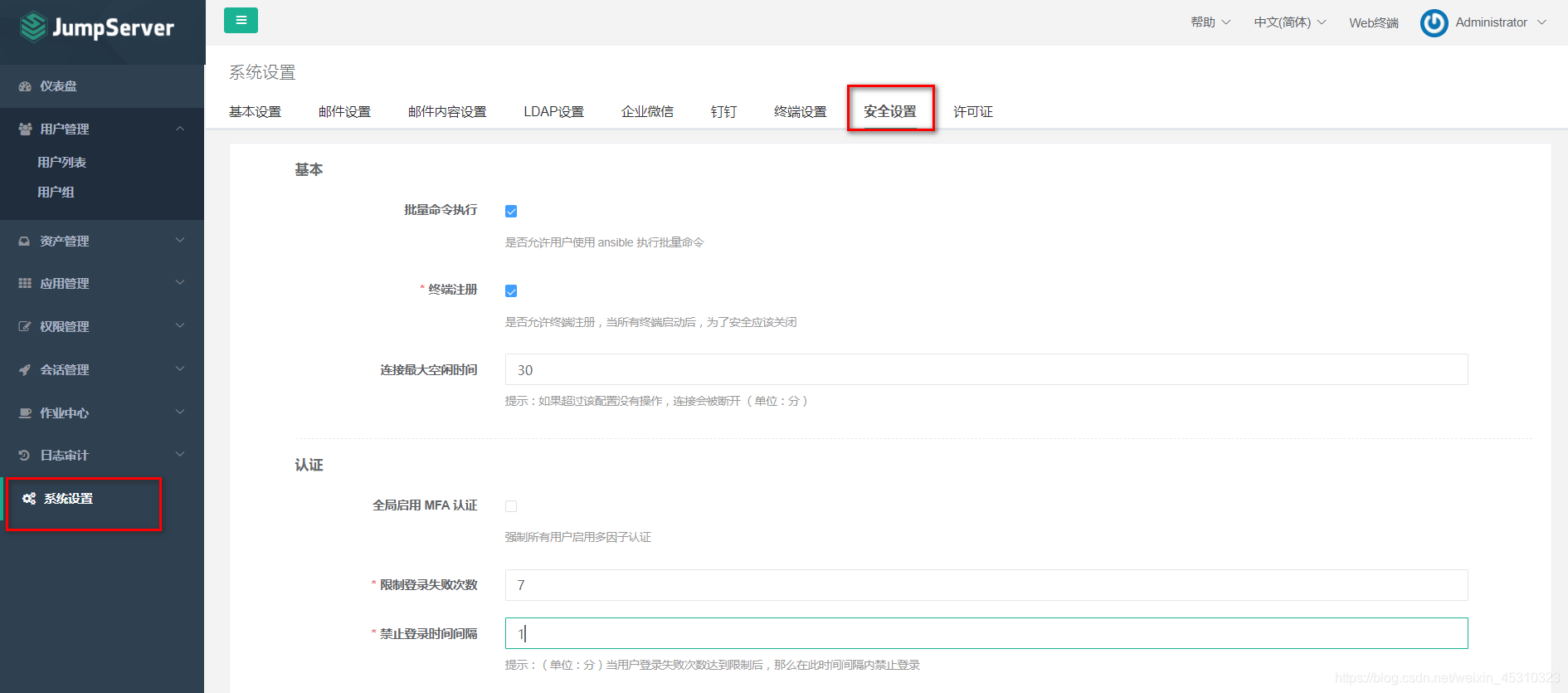
Task: Switch to the 邮件内容设置 tab
Action: click(447, 111)
